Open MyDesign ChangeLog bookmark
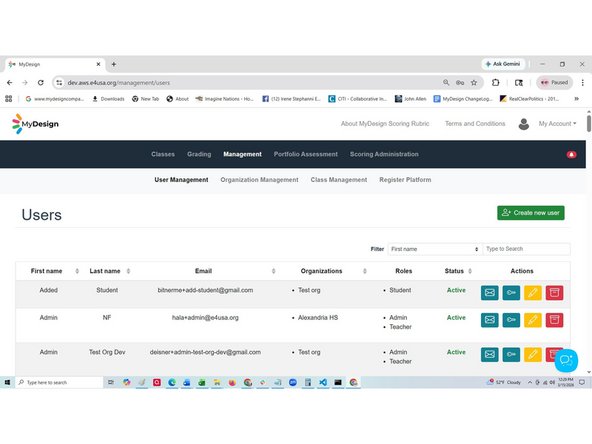 463,99
